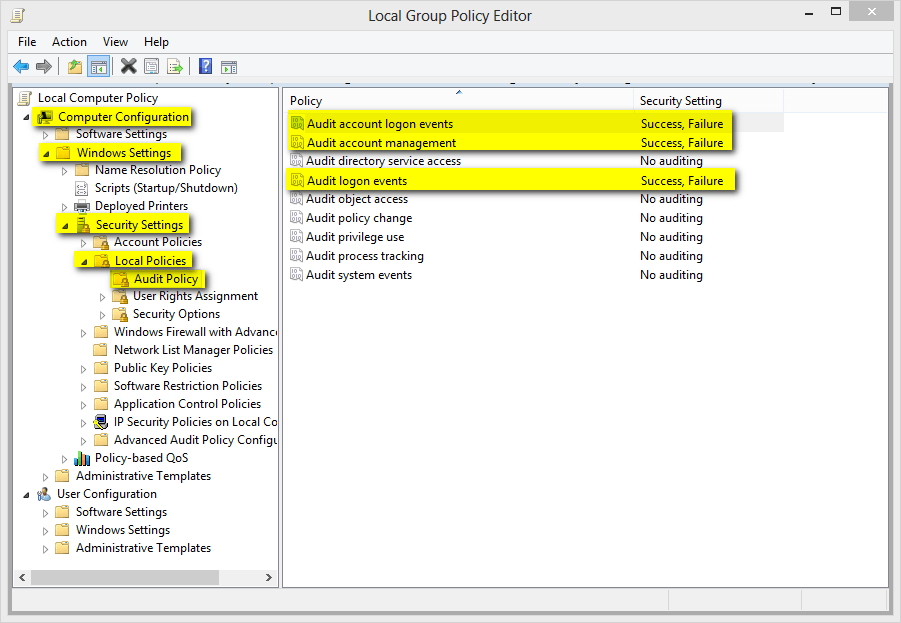Click the tree pane horizontal scrollbar right arrow
The width and height of the screenshot is (901, 623).
click(x=269, y=578)
